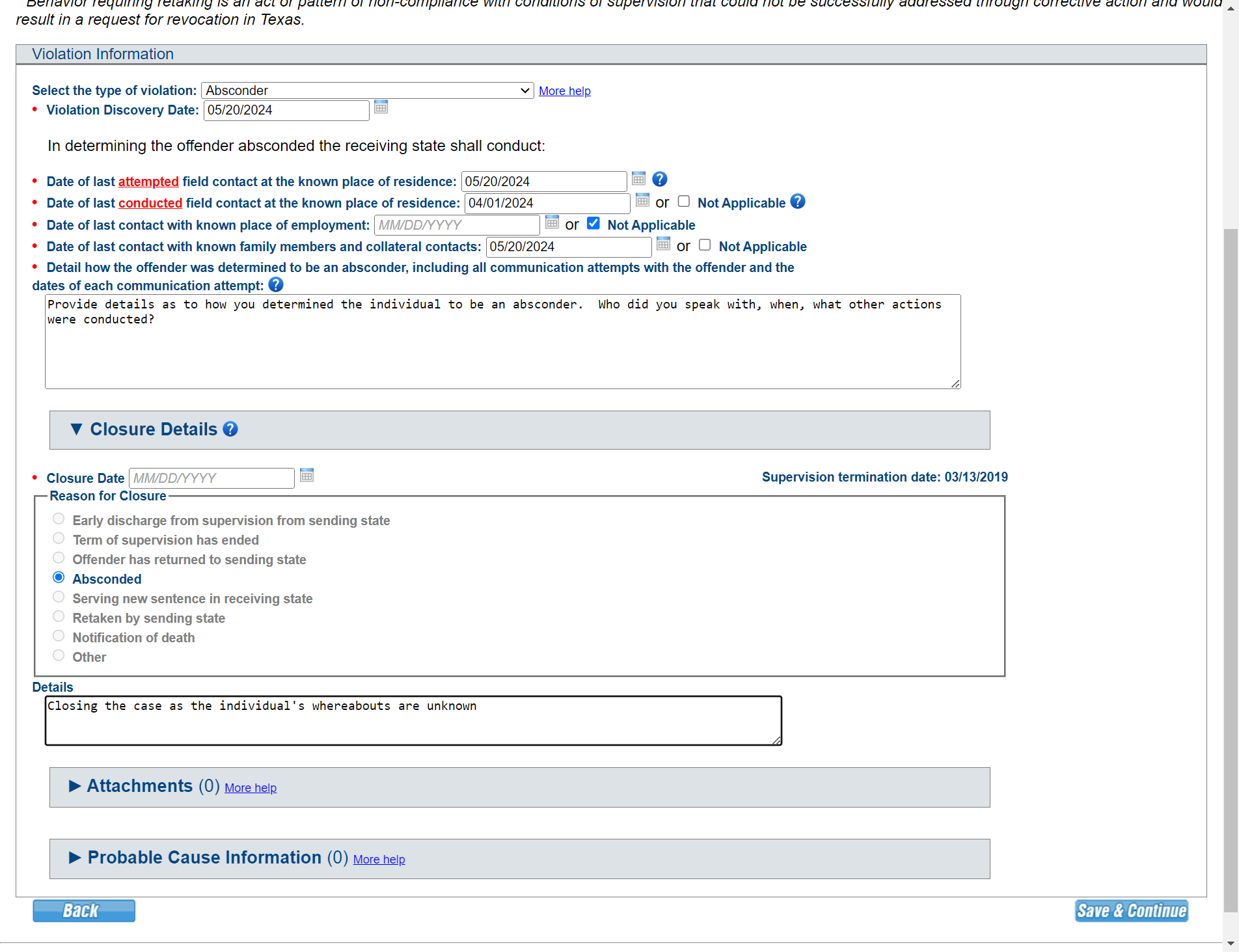The image size is (1239, 952).
Task: Open More help link beside Probable Cause
Action: coord(379,860)
